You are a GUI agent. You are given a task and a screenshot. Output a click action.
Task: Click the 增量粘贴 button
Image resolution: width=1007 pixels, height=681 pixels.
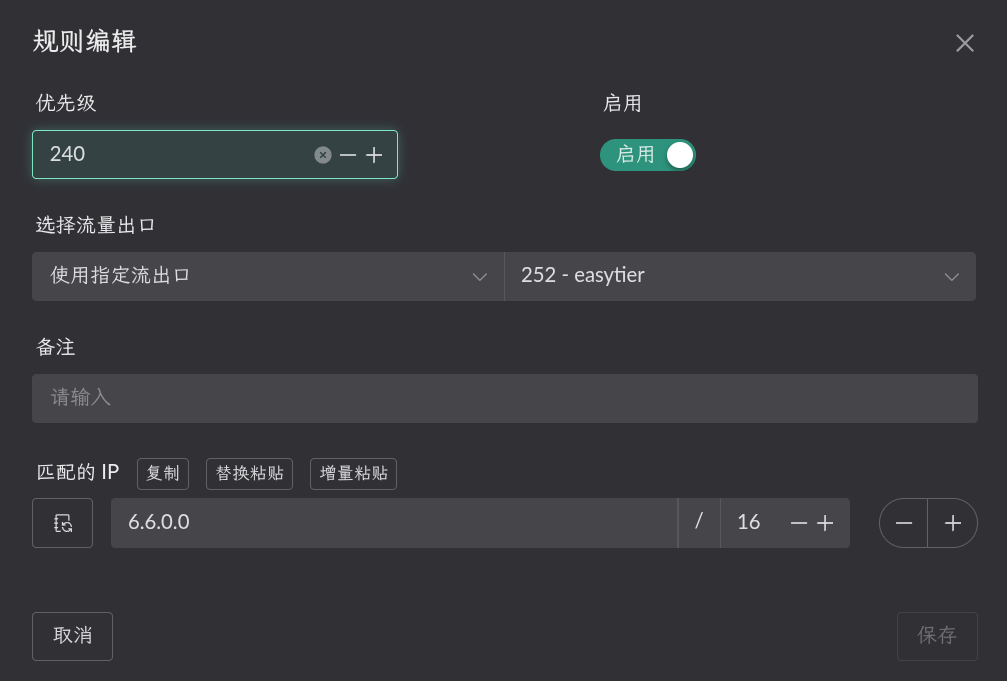pos(353,474)
